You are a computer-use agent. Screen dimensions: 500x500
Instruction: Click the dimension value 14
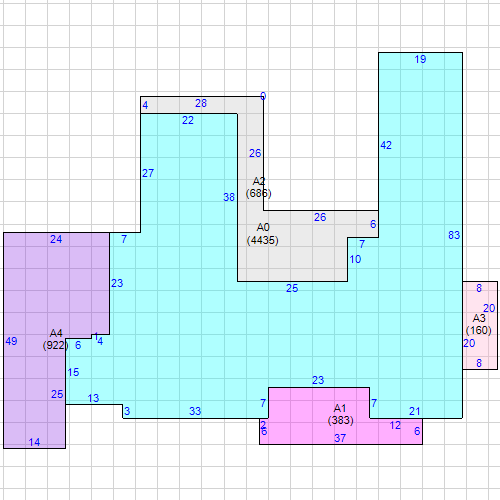(34, 442)
